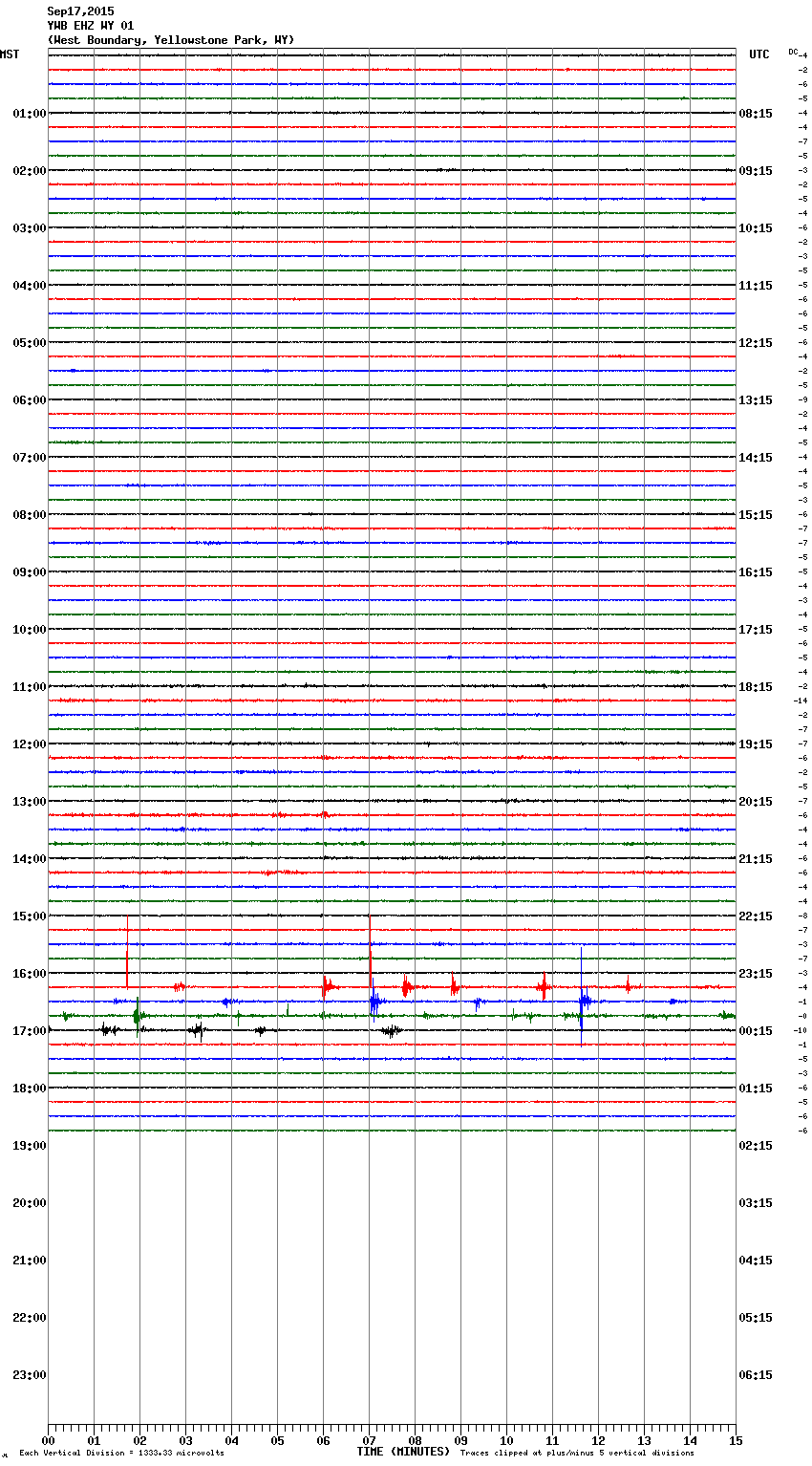Click minute 09 on the time axis
Image resolution: width=812 pixels, height=1466 pixels.
460,1441
